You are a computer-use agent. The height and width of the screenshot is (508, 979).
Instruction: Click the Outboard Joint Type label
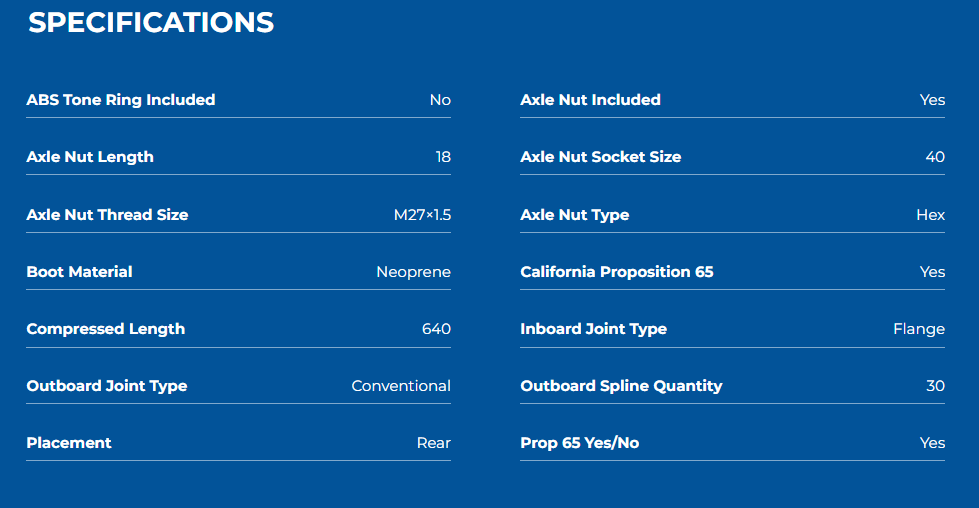coord(107,386)
